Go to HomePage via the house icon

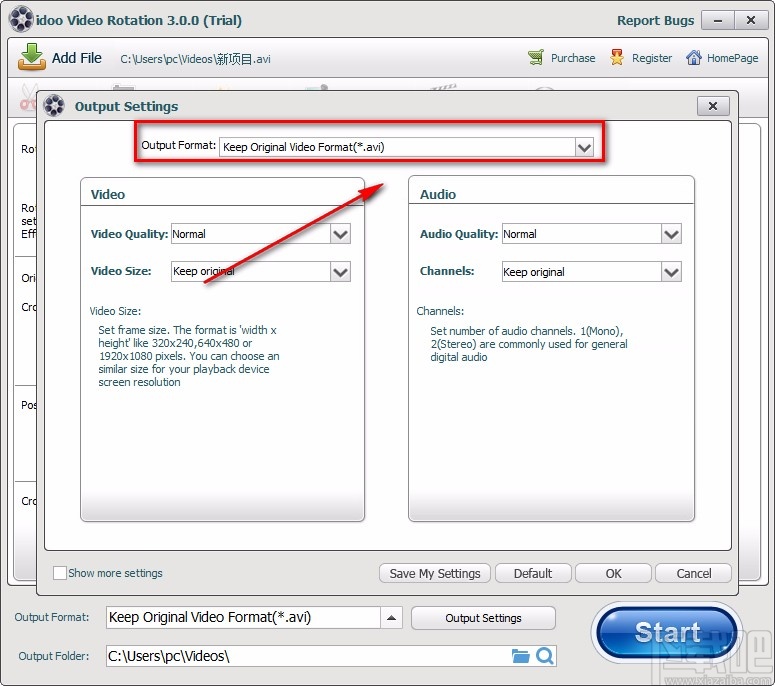pyautogui.click(x=693, y=58)
